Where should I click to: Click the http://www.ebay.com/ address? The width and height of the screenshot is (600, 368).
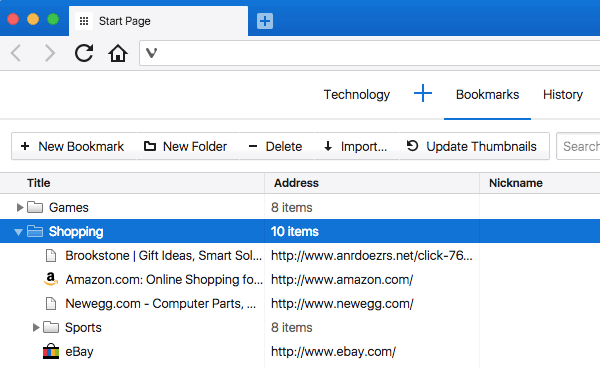pos(333,352)
